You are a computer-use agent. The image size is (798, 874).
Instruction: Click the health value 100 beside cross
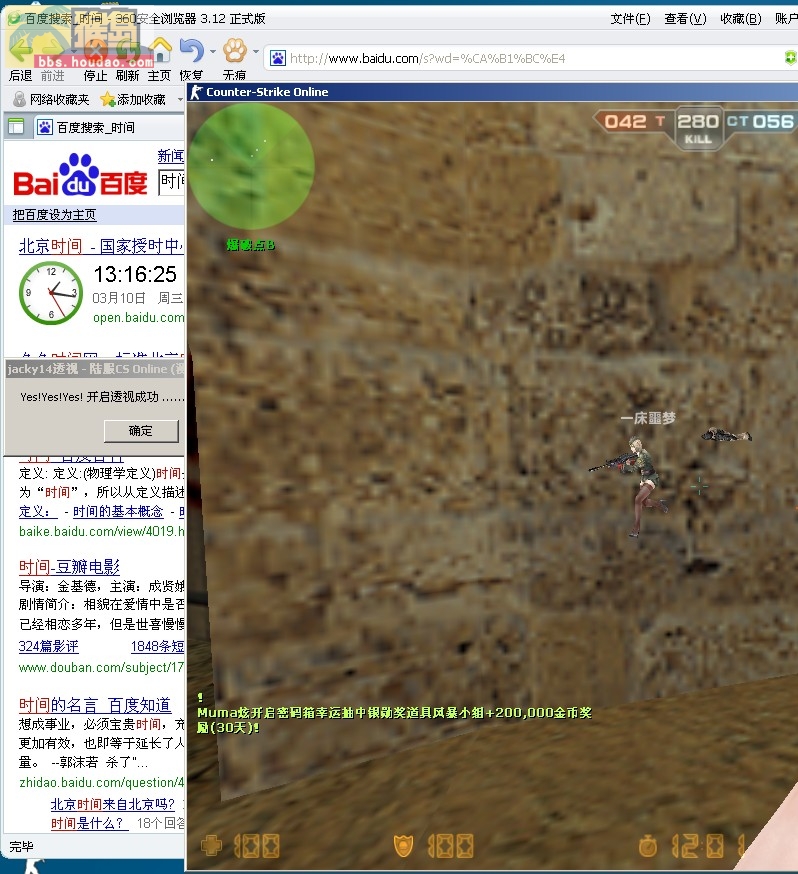click(x=257, y=846)
